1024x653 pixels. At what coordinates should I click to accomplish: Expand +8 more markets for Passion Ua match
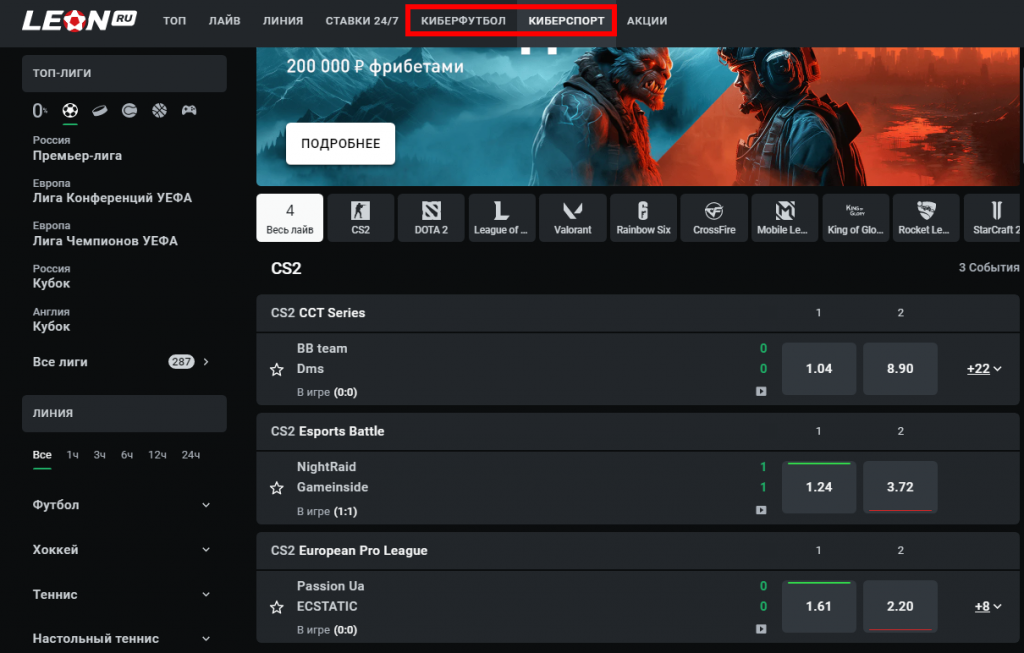[x=988, y=607]
